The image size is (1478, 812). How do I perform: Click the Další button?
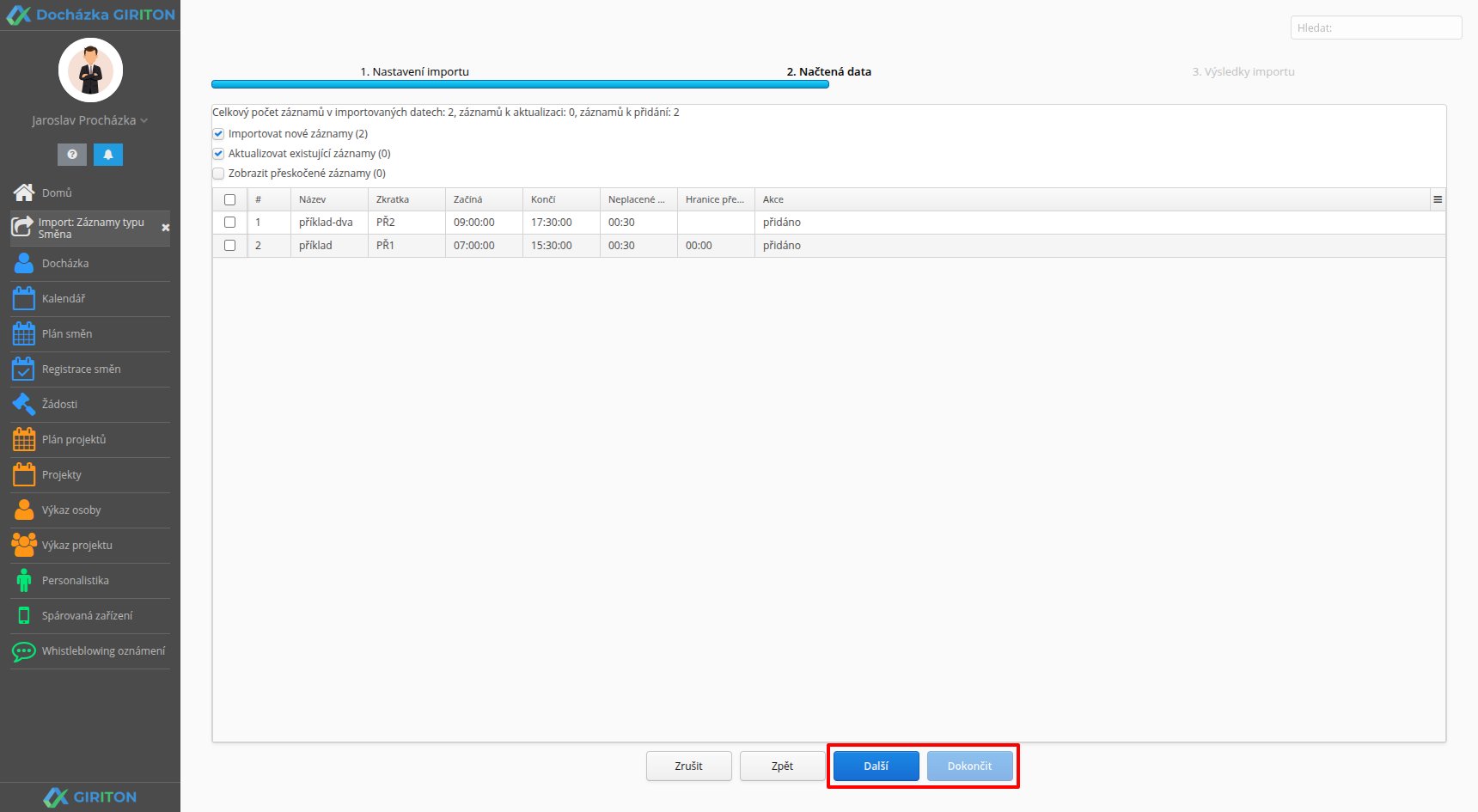(876, 766)
